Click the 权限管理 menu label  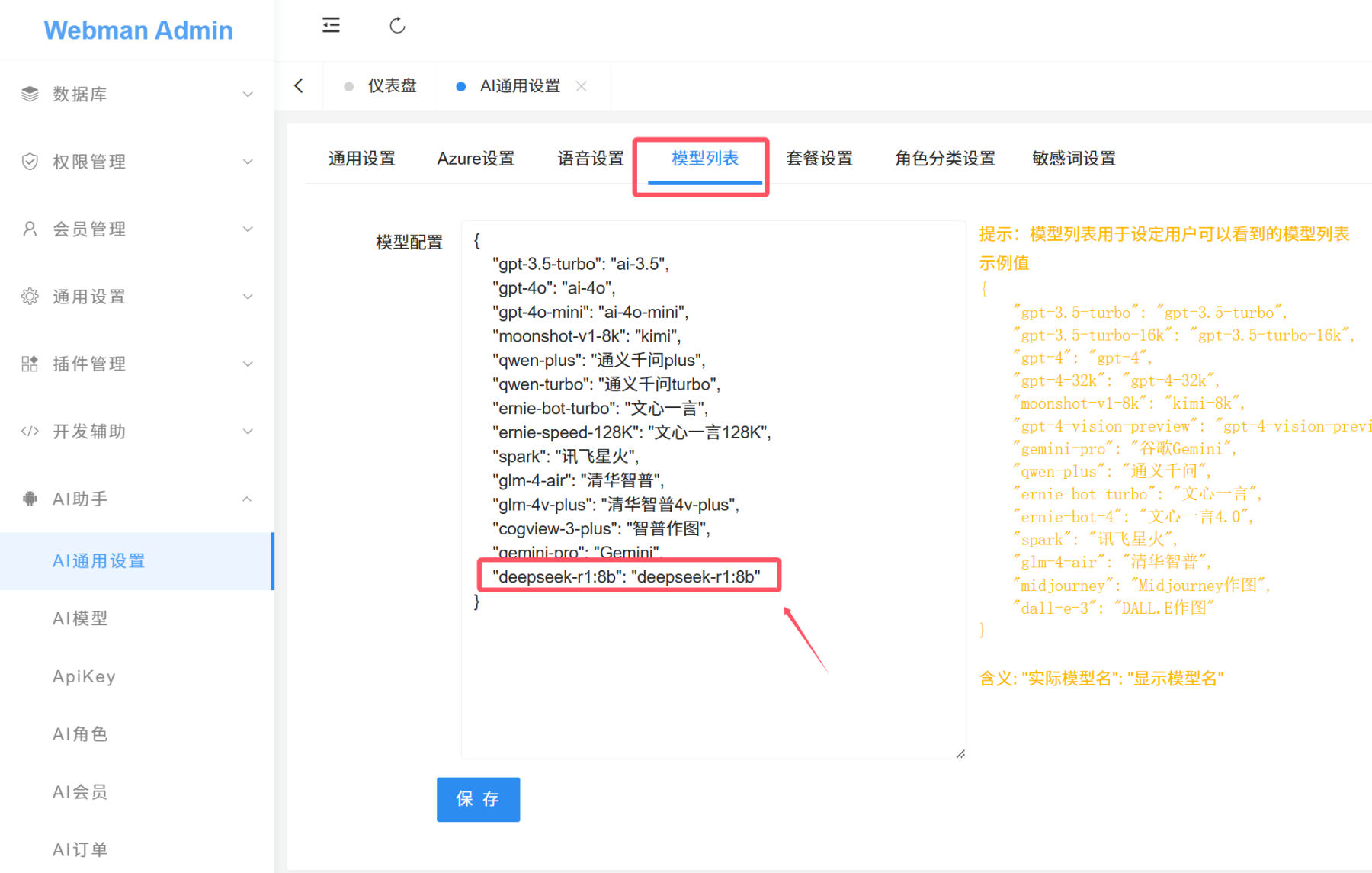click(89, 162)
